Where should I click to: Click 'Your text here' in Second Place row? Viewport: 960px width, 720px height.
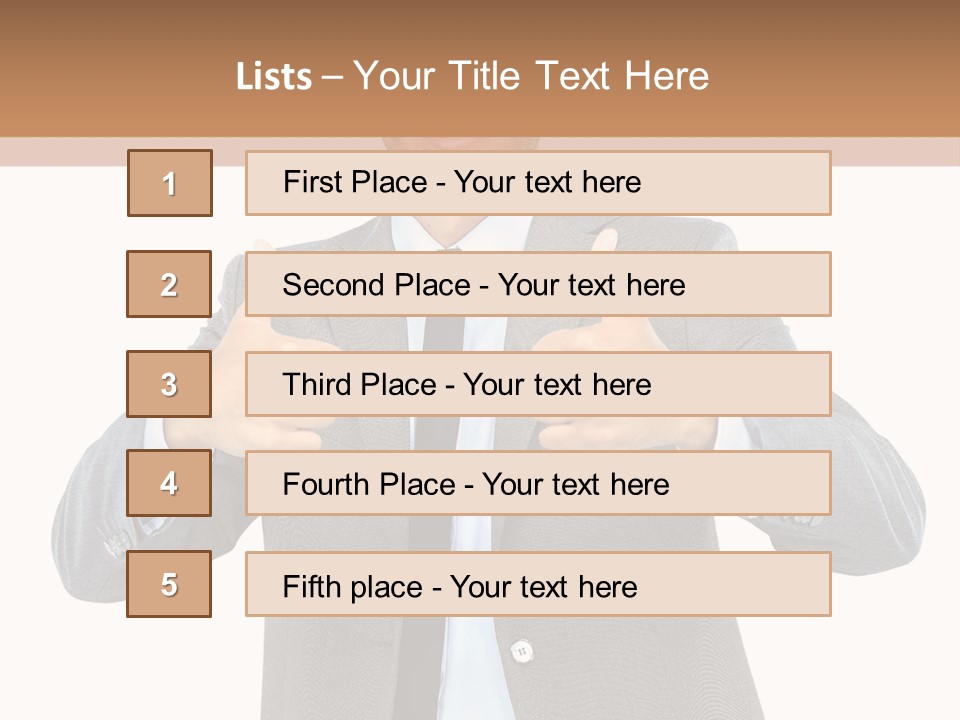pos(591,285)
